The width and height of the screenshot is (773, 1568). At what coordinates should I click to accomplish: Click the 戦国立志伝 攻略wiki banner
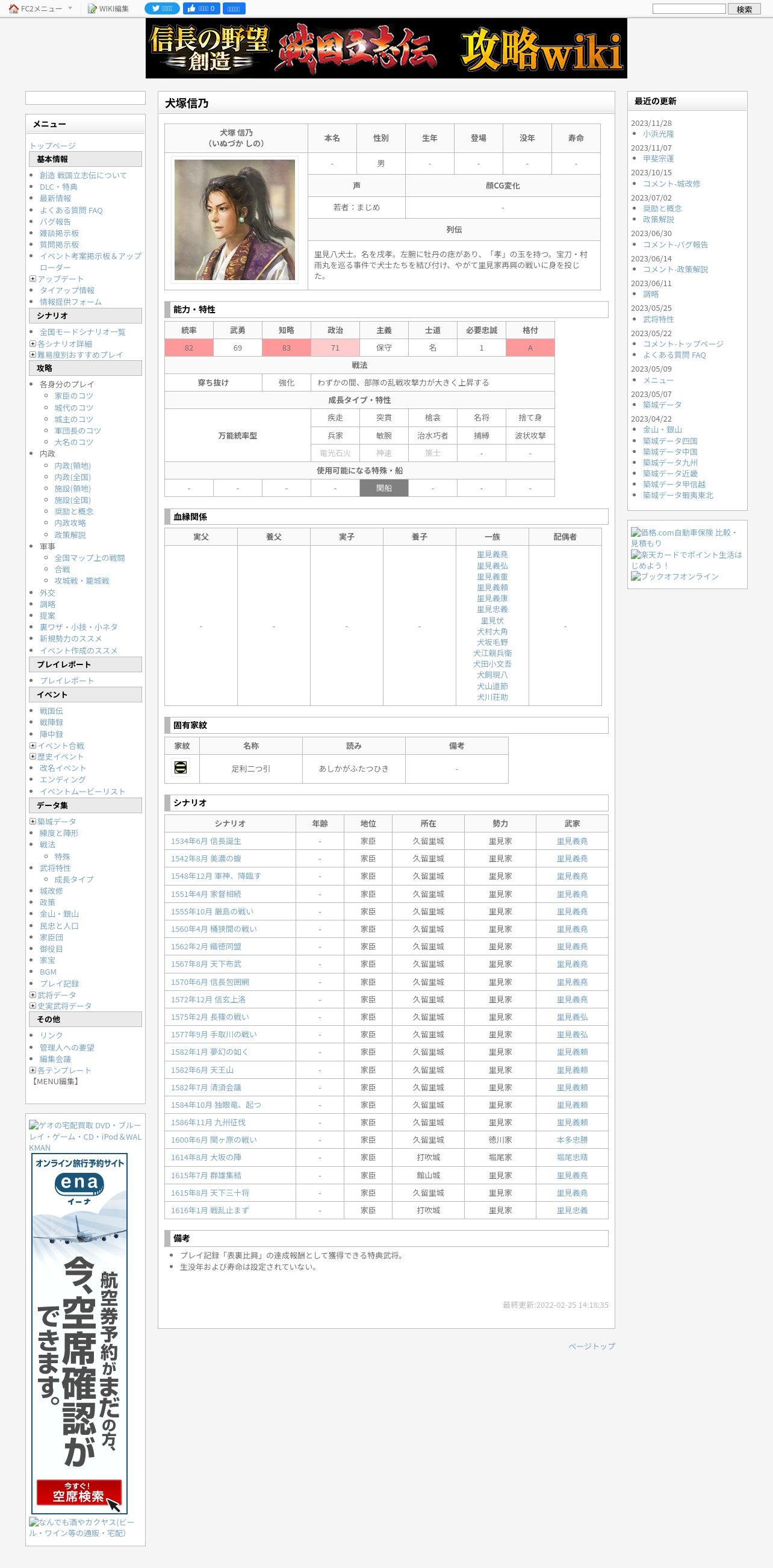pyautogui.click(x=386, y=48)
